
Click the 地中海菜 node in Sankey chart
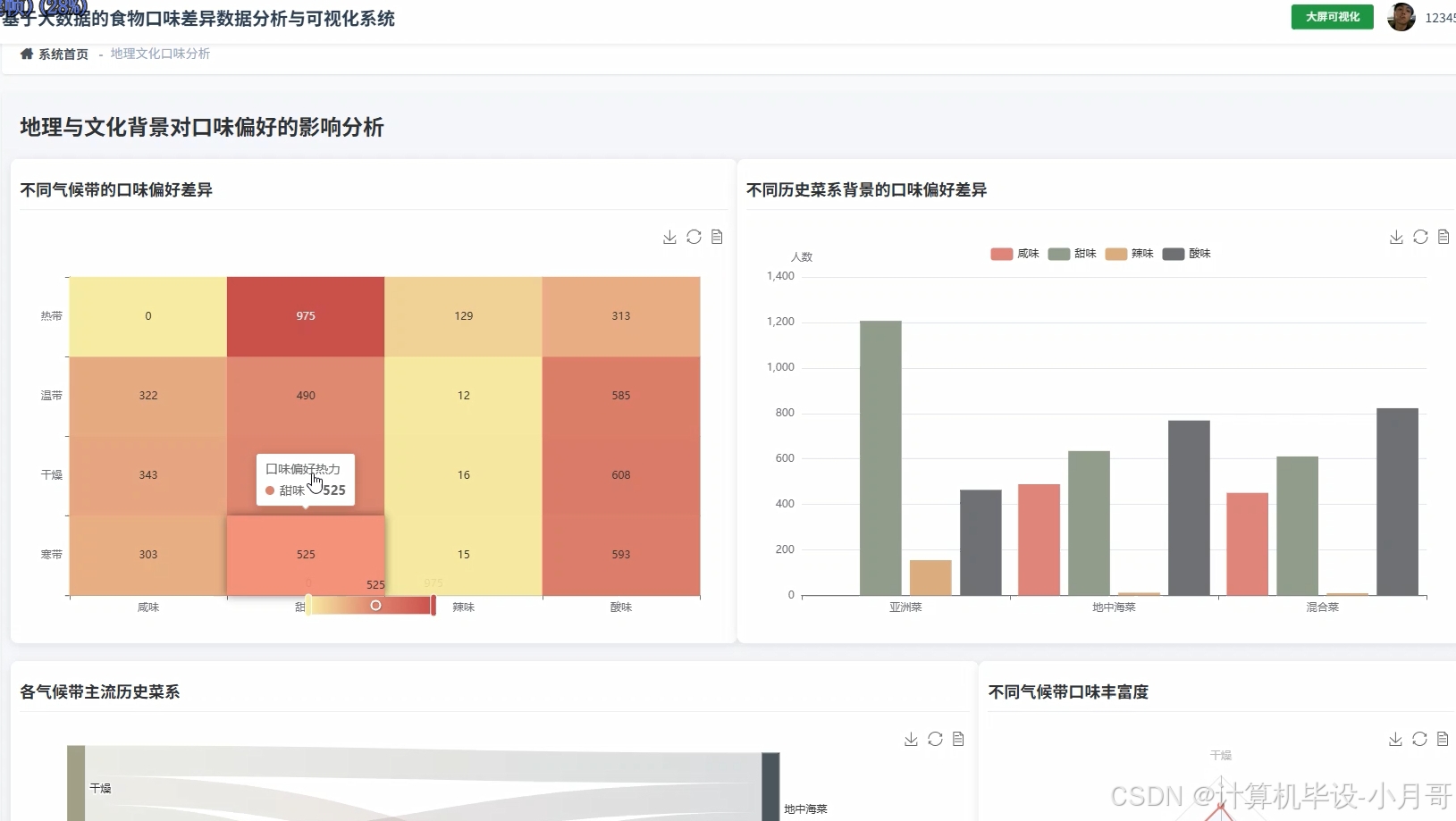click(x=770, y=787)
